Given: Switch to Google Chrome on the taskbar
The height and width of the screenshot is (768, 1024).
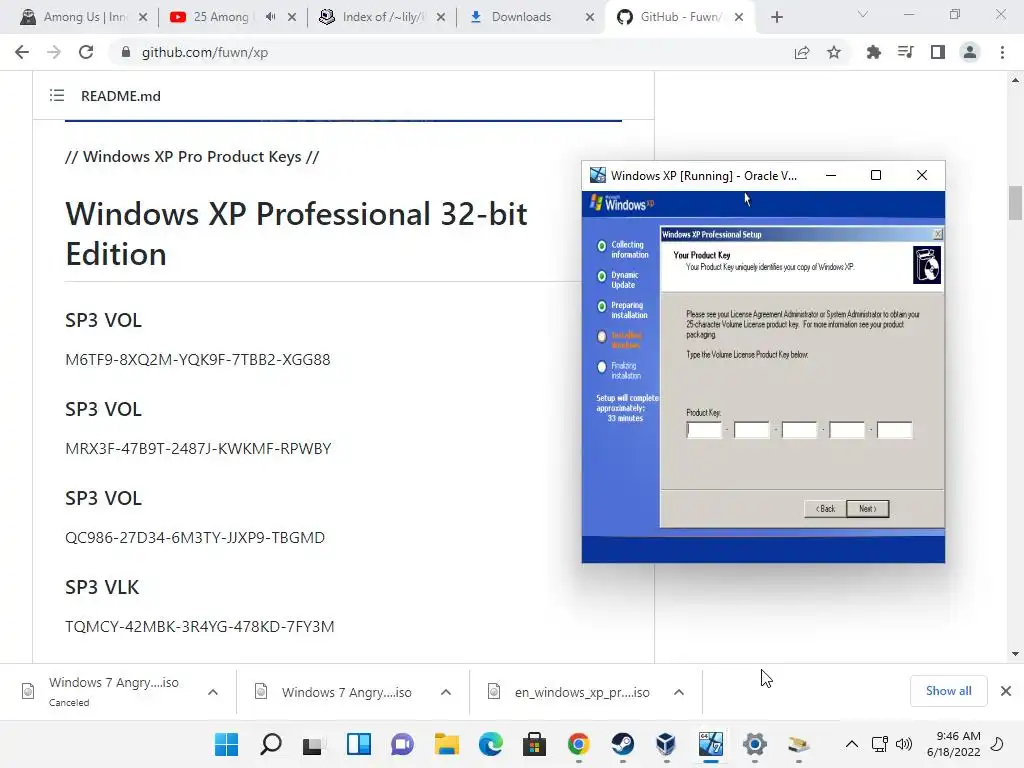Looking at the screenshot, I should [x=579, y=744].
